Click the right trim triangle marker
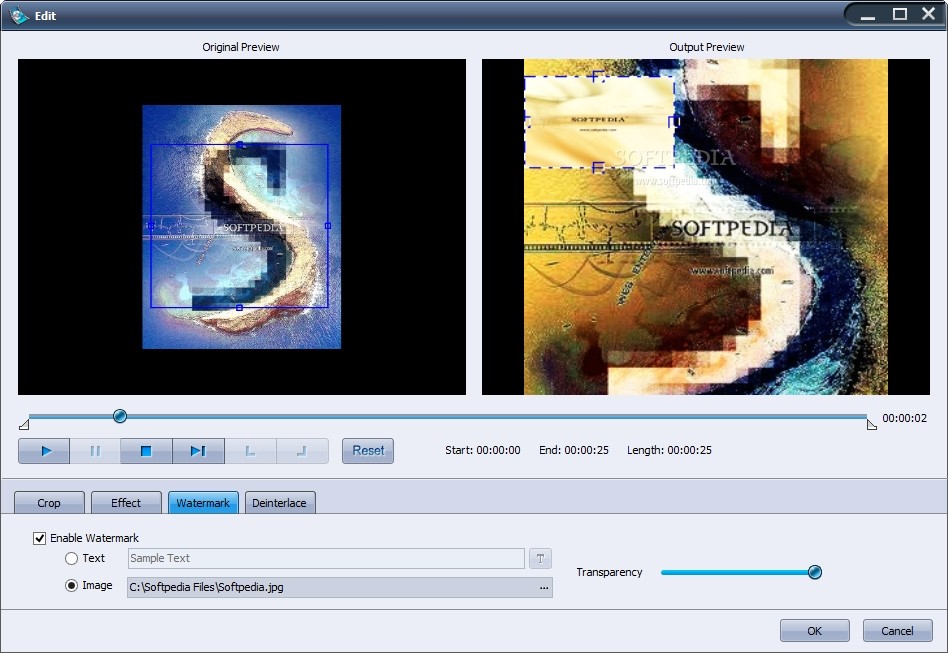Image resolution: width=948 pixels, height=653 pixels. pyautogui.click(x=871, y=424)
